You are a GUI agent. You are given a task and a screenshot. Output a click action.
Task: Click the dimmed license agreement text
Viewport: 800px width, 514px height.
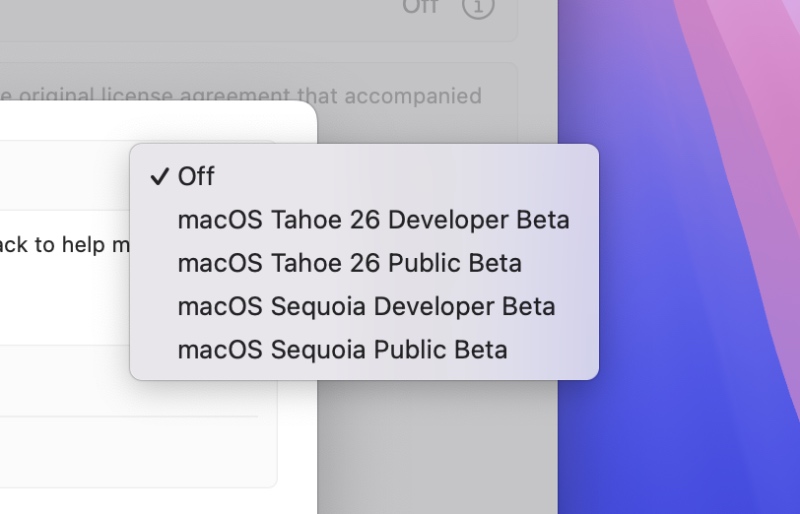(240, 97)
